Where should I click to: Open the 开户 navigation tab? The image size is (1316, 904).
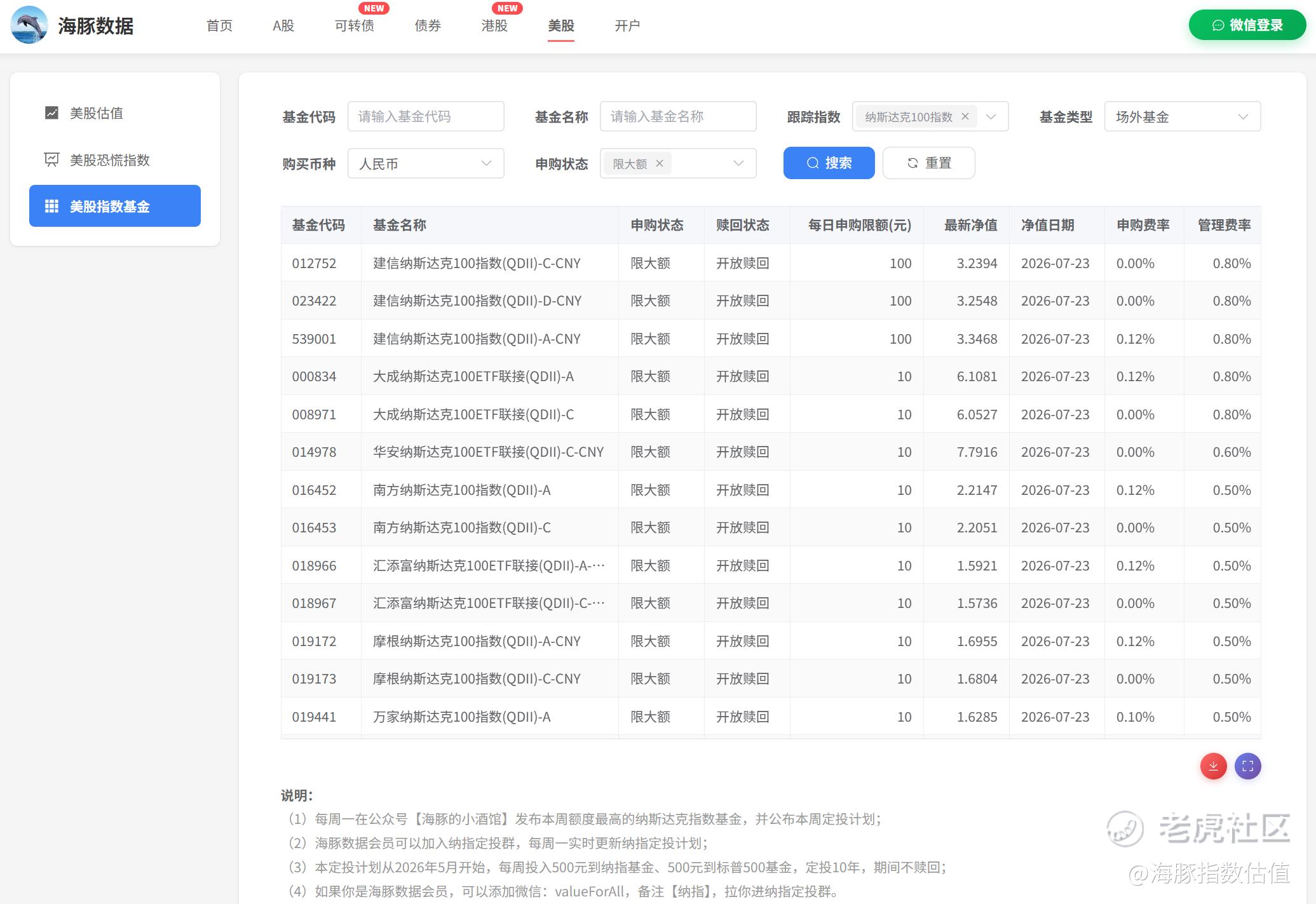(627, 25)
